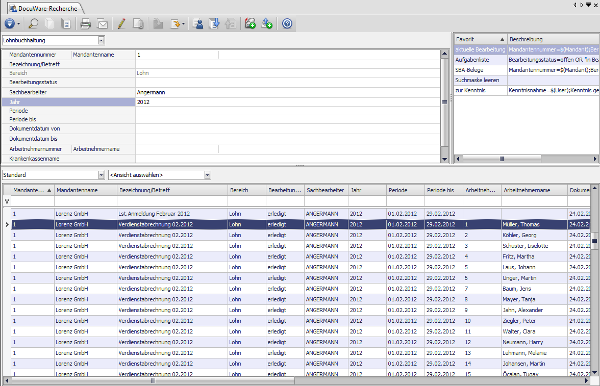The width and height of the screenshot is (600, 386).
Task: Select the row for Baum, Jens
Action: 300,288
